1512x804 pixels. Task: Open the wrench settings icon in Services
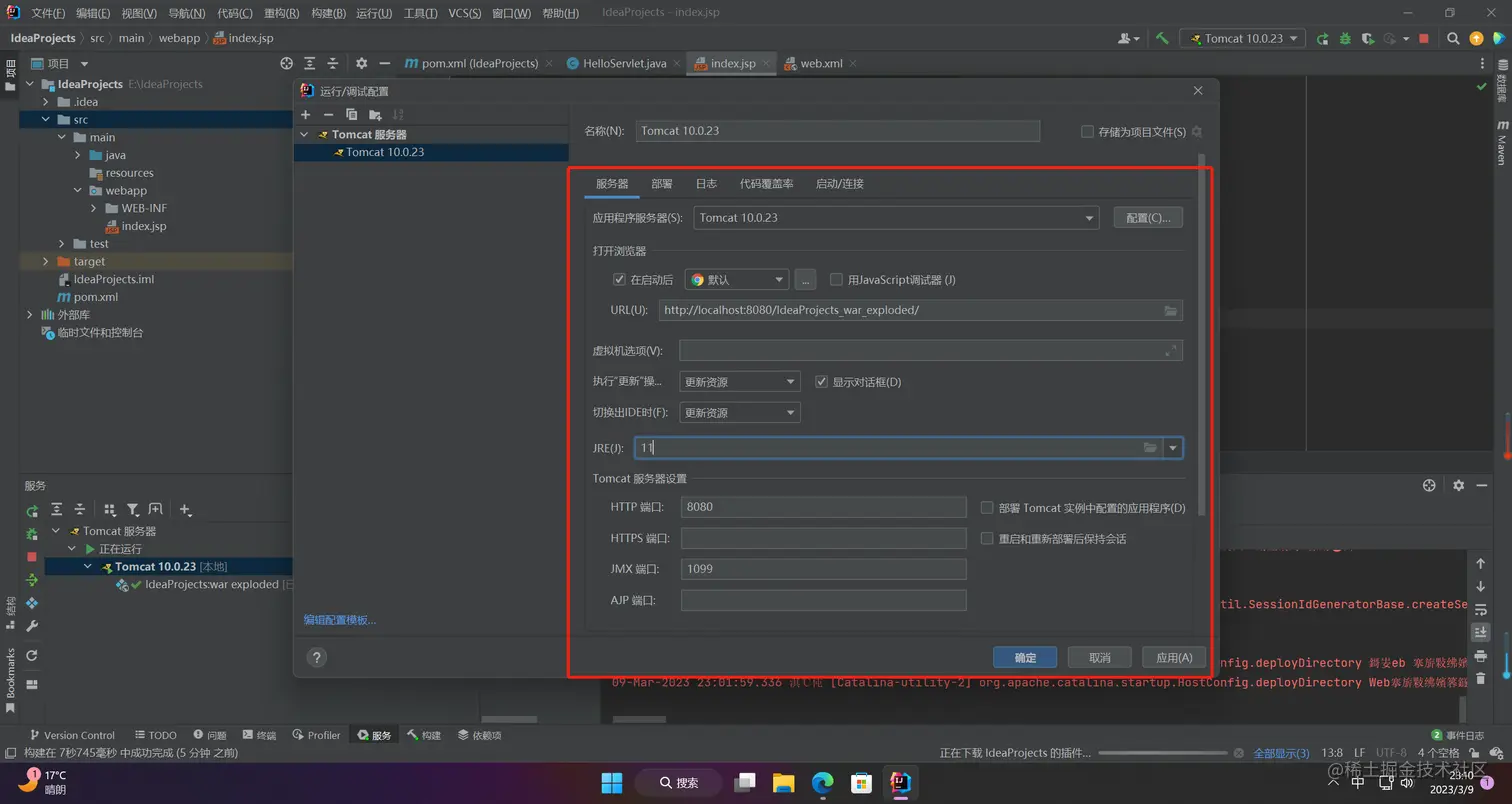(x=32, y=626)
